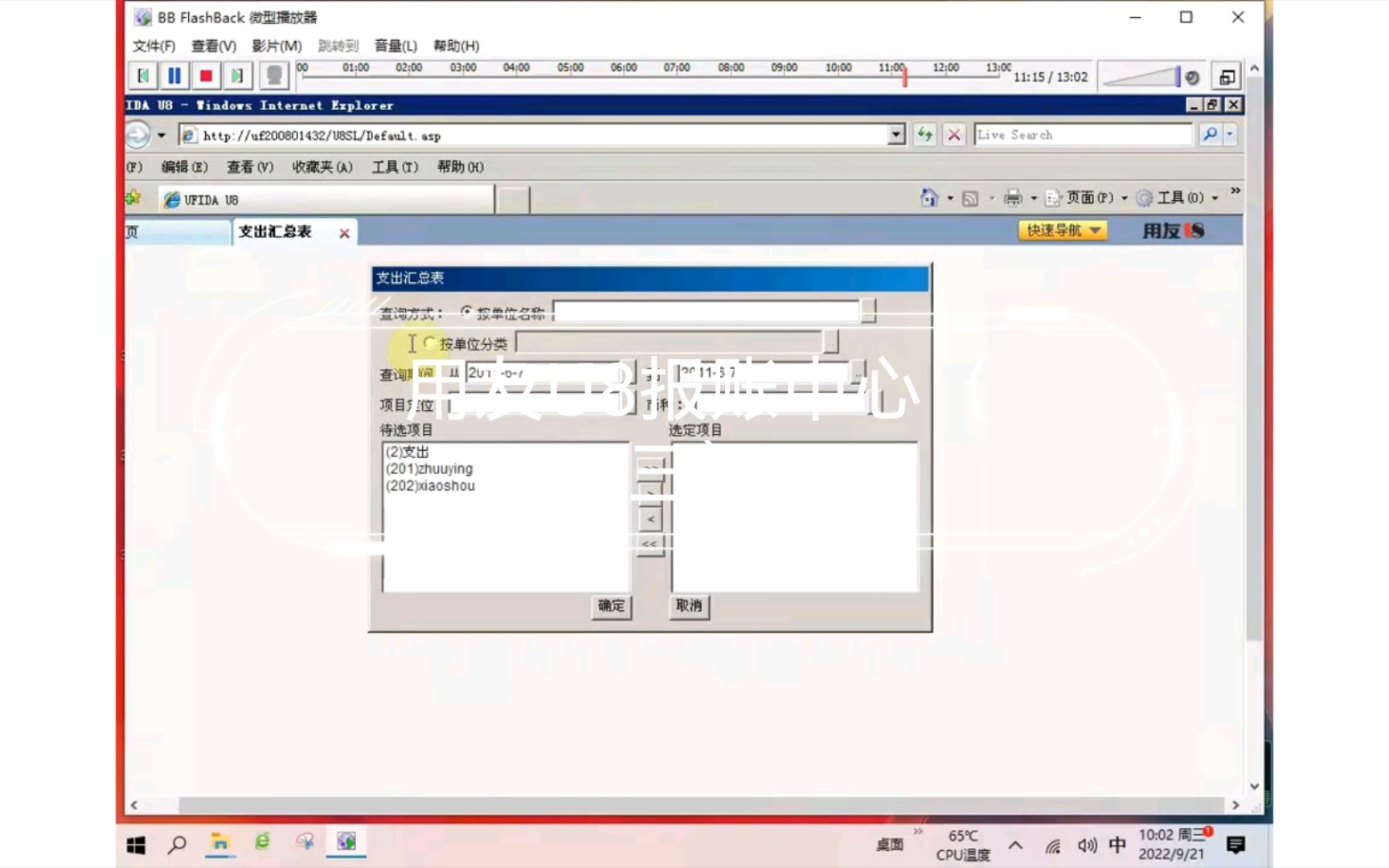Click the browse button beside 按单位分类 field
Screen dimensions: 1389x868
[x=831, y=342]
